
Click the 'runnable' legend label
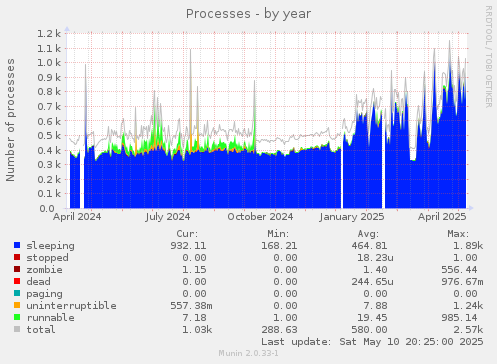click(50, 318)
